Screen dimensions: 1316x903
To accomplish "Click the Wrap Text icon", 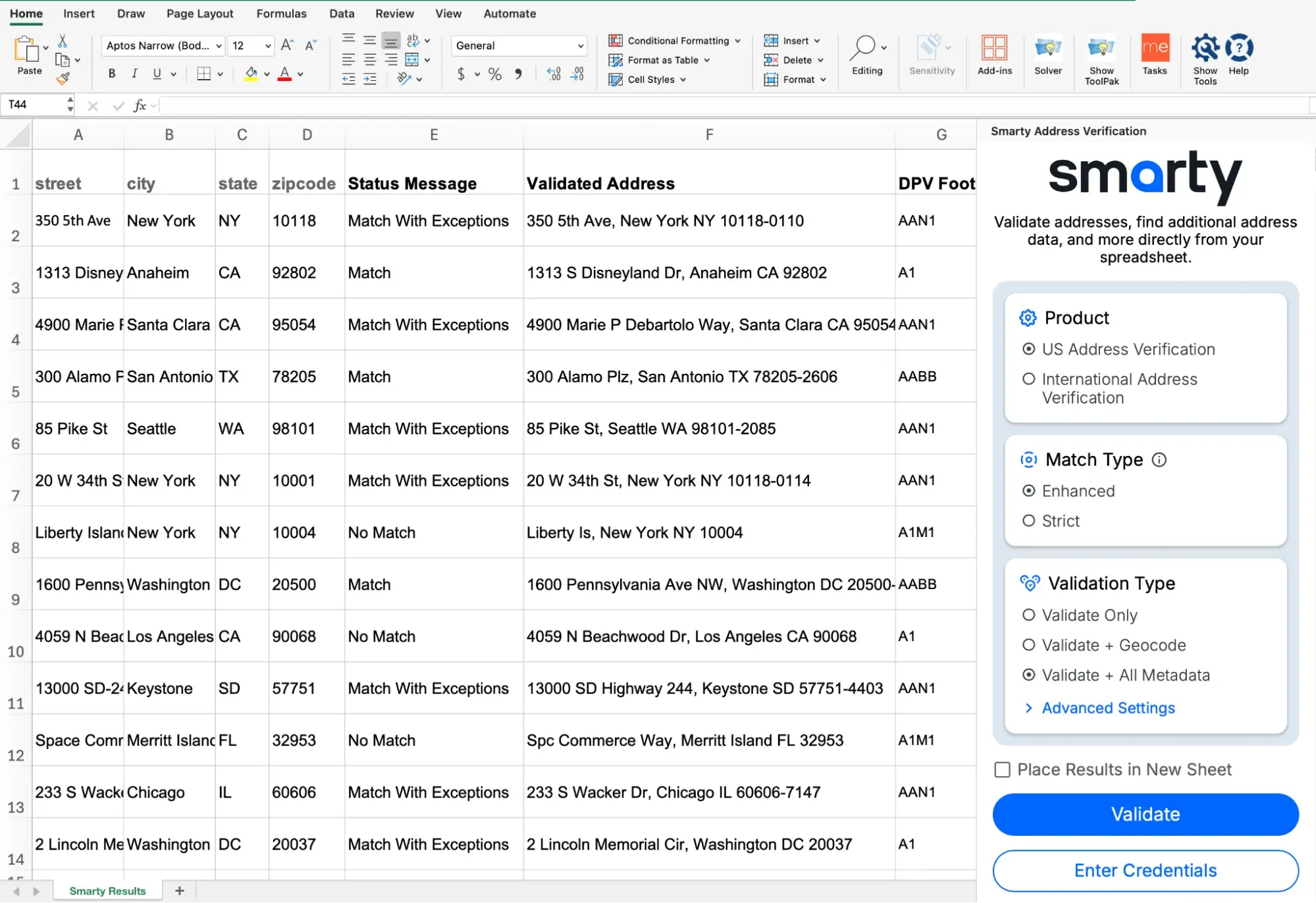I will [413, 40].
